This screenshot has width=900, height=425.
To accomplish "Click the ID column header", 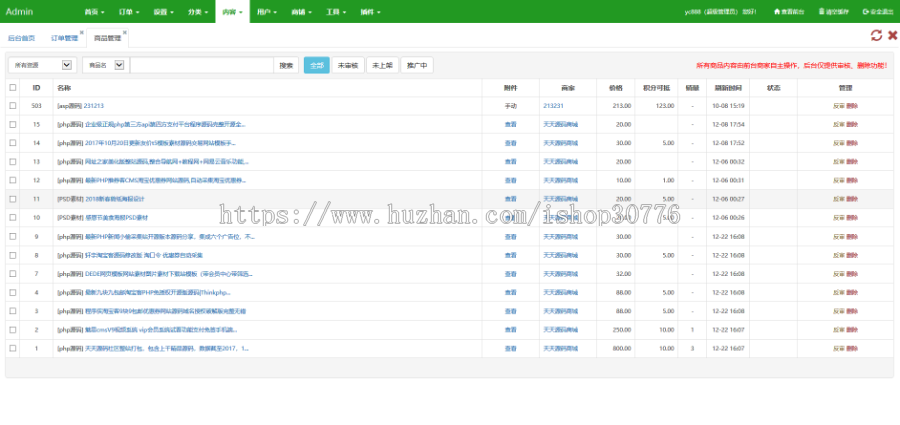I will pos(36,88).
